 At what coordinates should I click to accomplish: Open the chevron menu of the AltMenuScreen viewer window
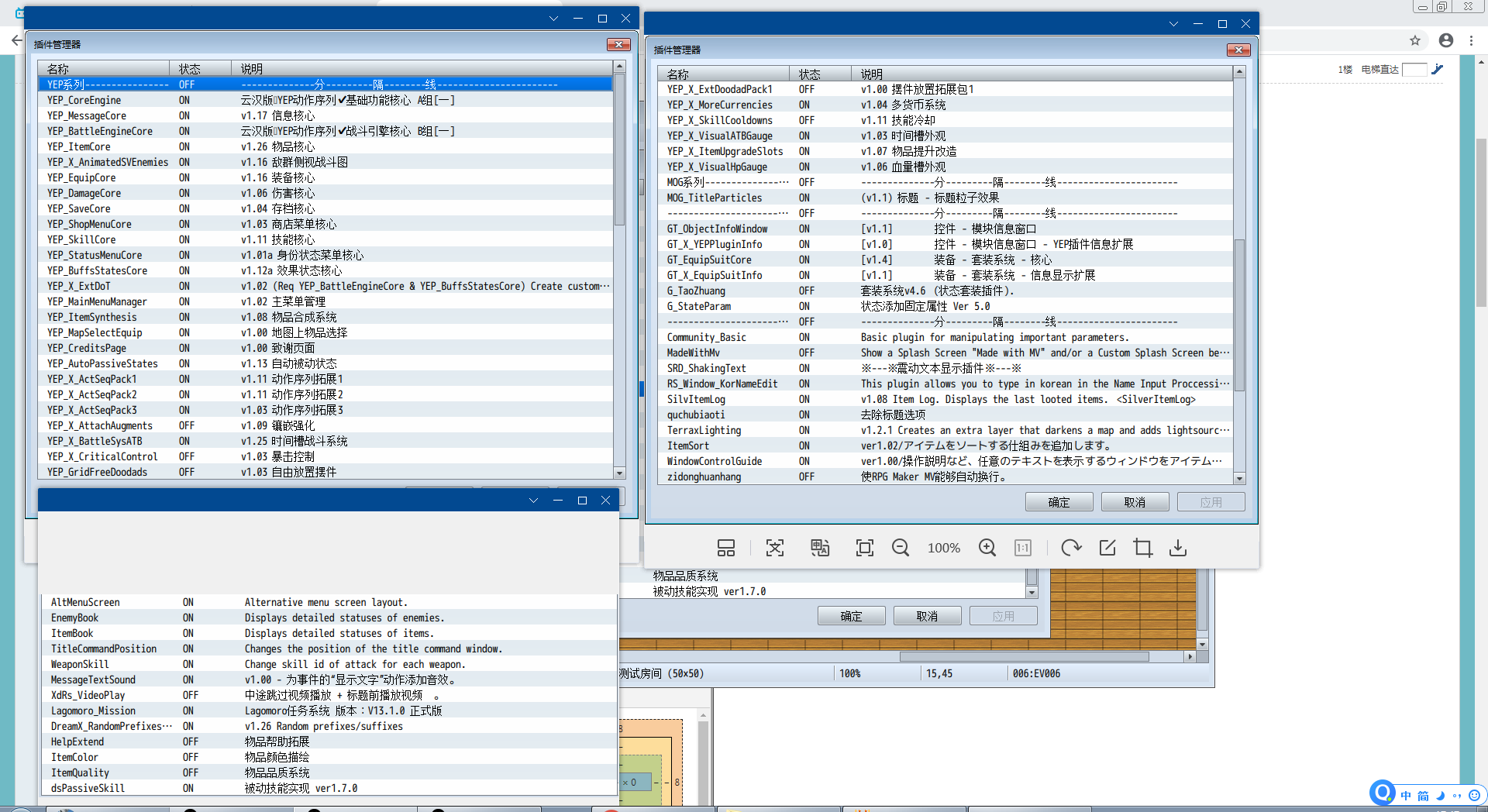pos(533,501)
